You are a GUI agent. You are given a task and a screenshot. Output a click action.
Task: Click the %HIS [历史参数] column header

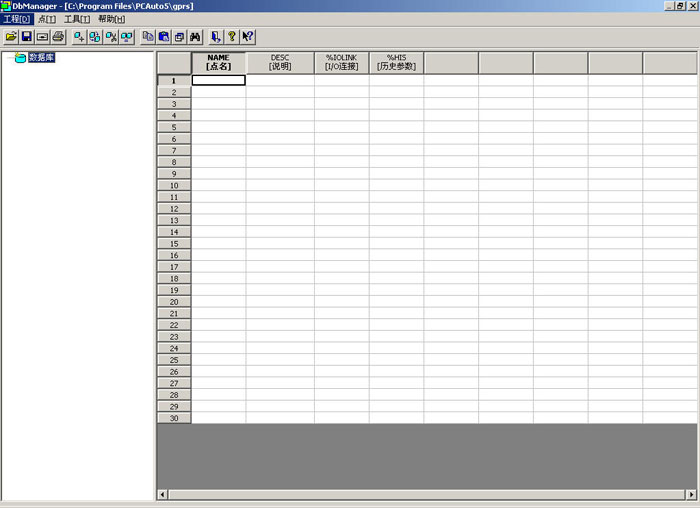[396, 62]
